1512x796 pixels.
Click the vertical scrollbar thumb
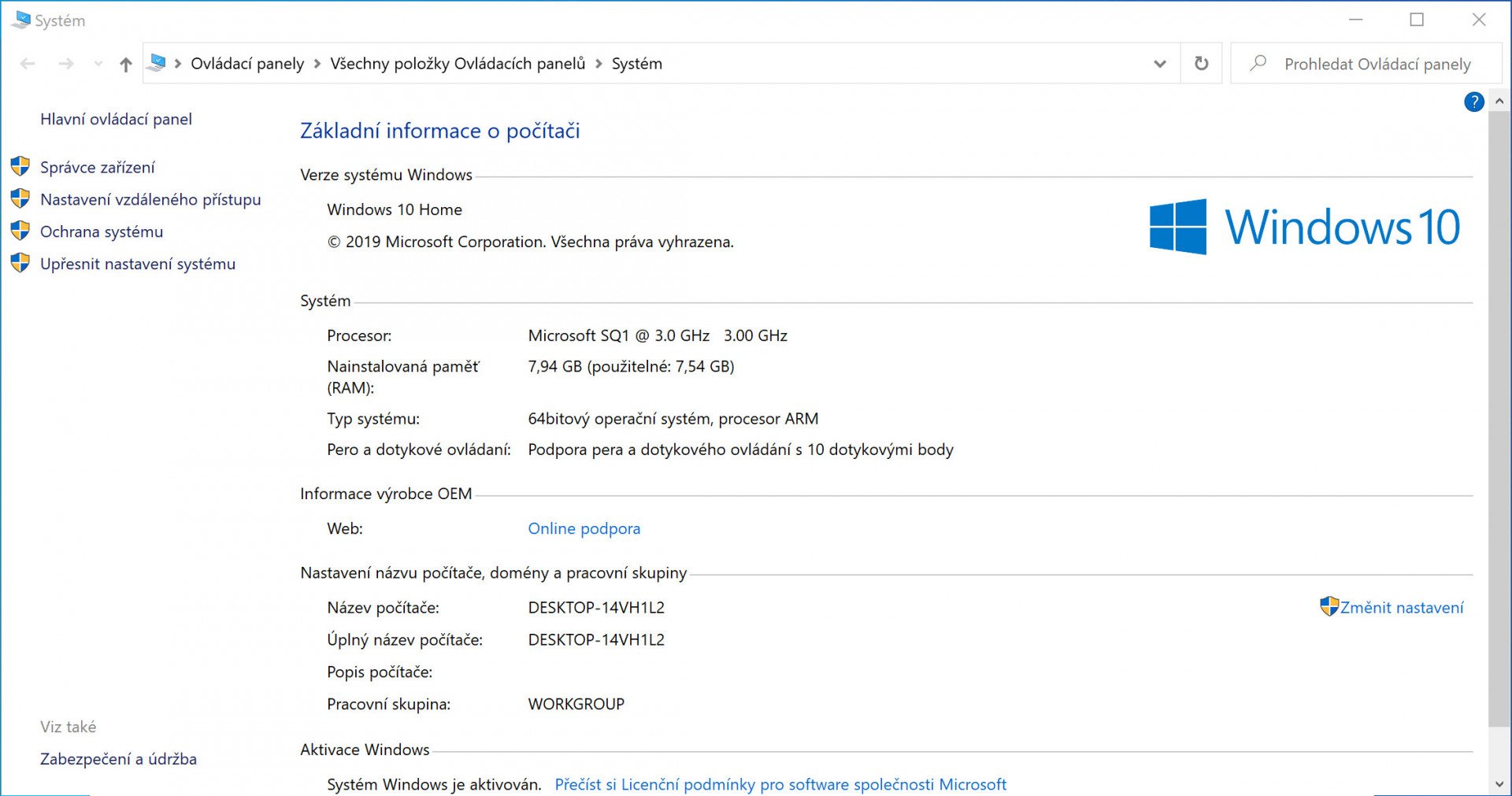click(x=1499, y=419)
